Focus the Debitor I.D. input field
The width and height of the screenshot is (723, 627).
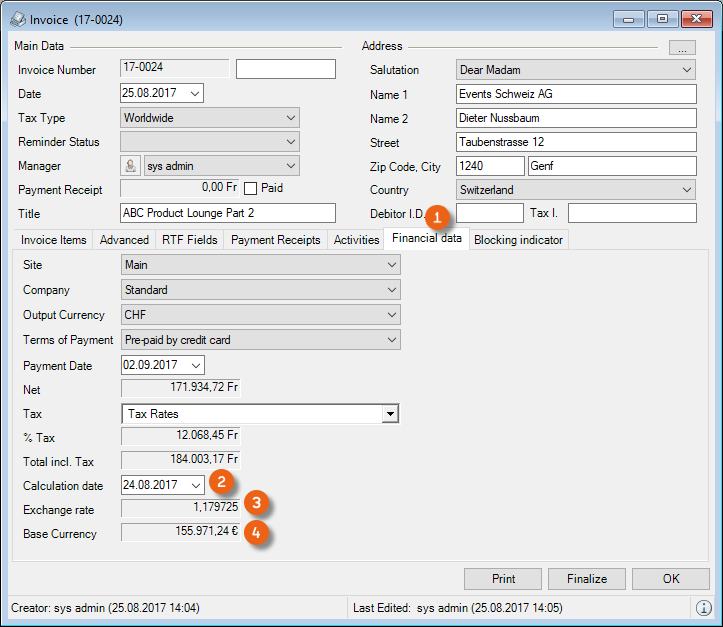(x=489, y=213)
